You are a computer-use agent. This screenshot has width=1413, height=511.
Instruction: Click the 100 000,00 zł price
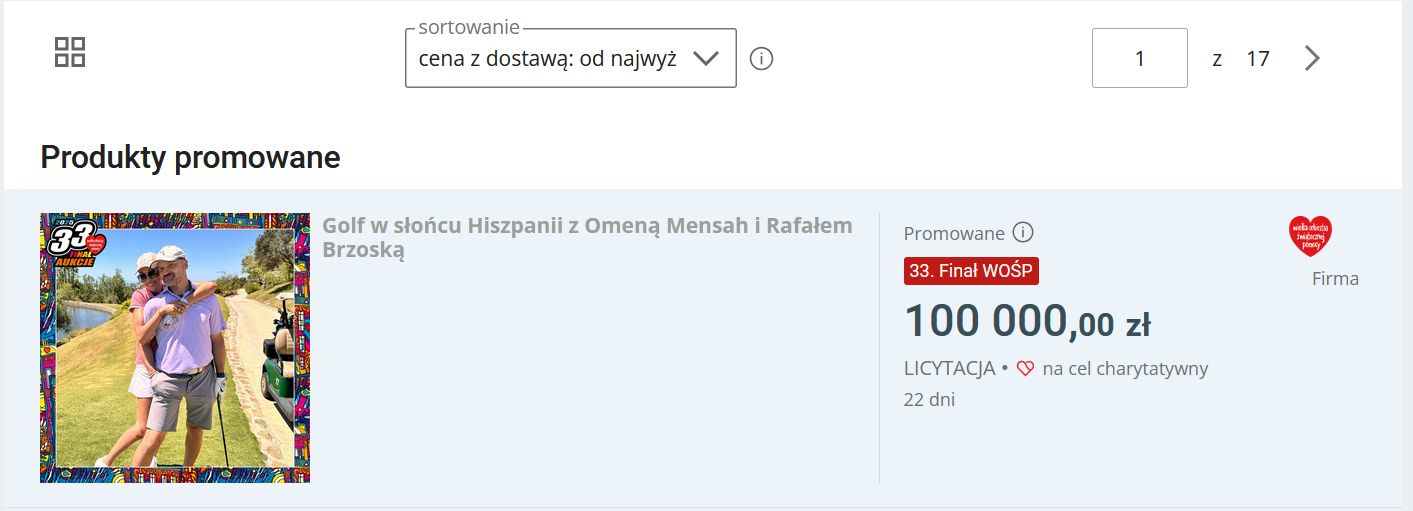(1027, 322)
